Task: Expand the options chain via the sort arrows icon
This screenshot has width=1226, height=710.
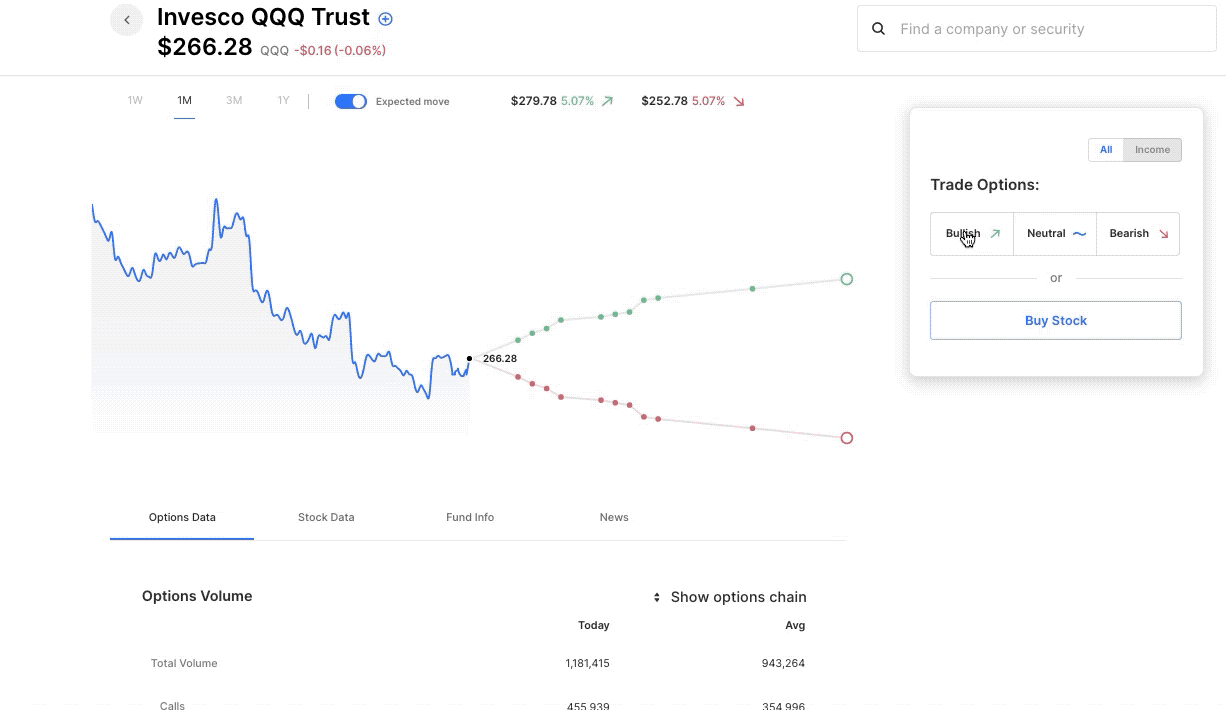Action: [x=657, y=596]
